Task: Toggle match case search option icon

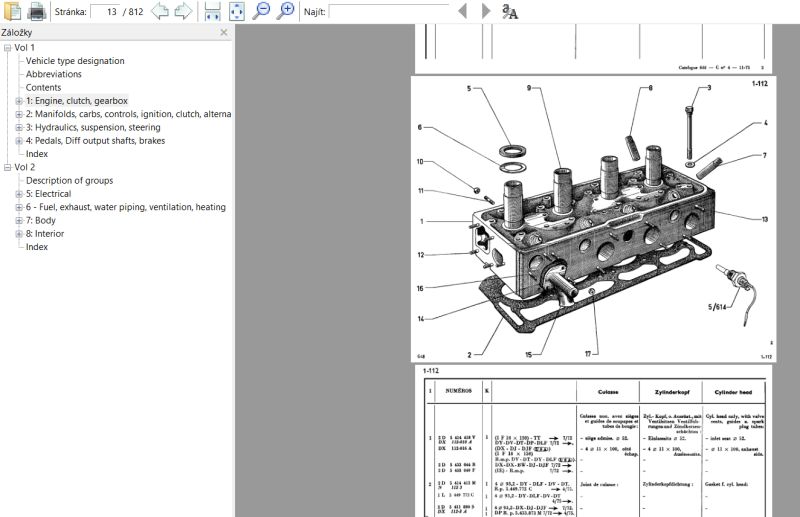Action: pos(510,11)
